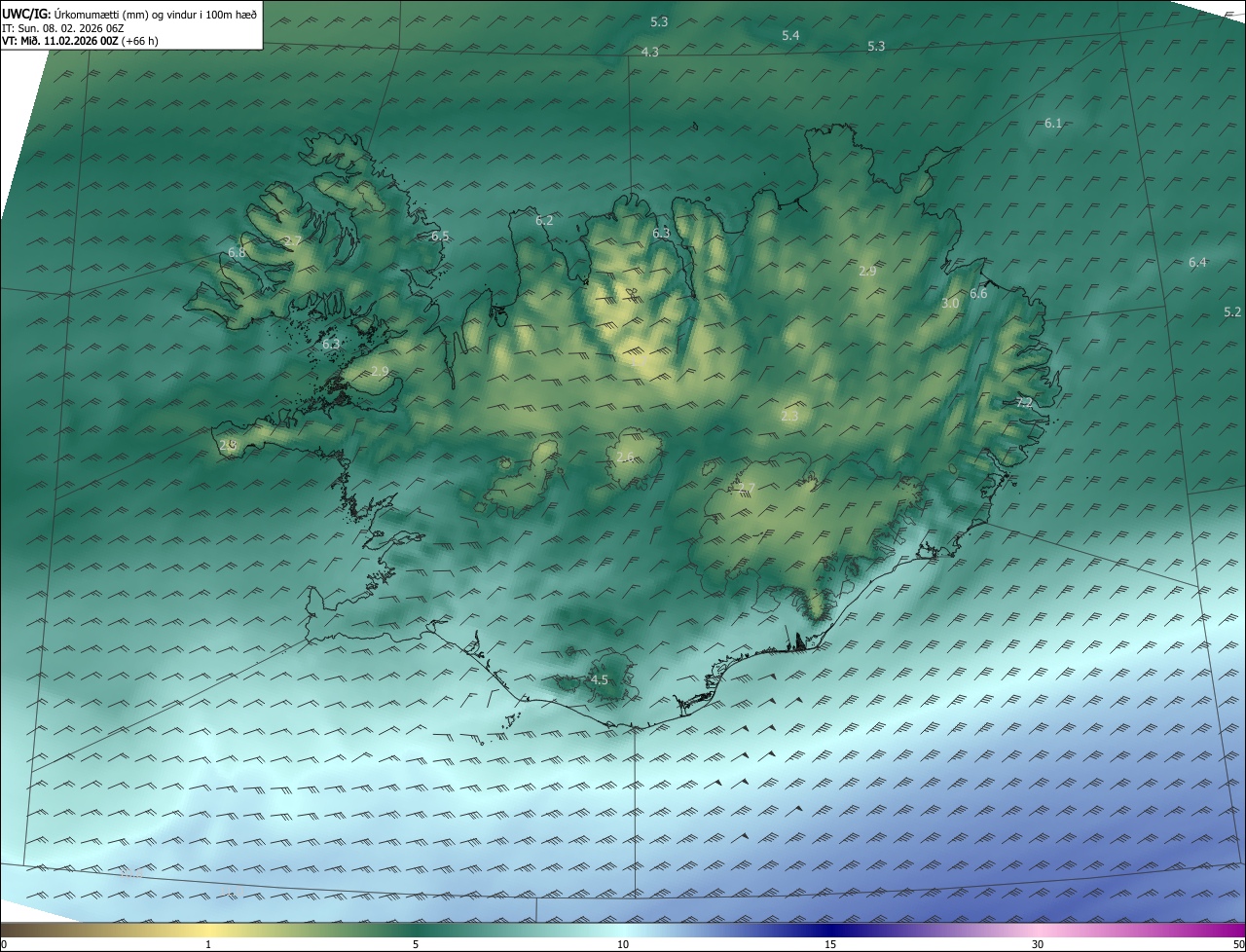Viewport: 1246px width, 952px height.
Task: Click the 0 tick on the color scale
Action: tap(4, 944)
